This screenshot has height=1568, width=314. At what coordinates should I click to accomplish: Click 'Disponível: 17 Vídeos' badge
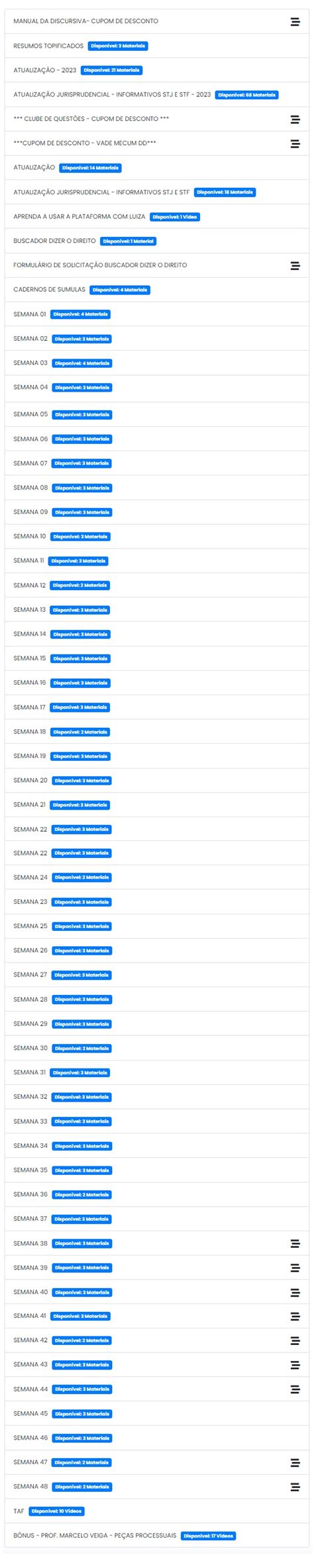pos(209,1536)
